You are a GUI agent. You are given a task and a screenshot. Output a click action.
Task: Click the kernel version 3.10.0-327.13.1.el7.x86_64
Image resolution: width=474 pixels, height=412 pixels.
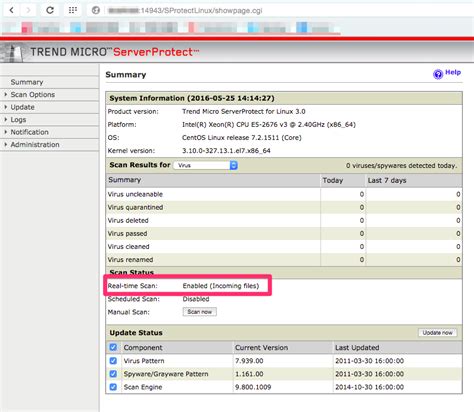226,151
